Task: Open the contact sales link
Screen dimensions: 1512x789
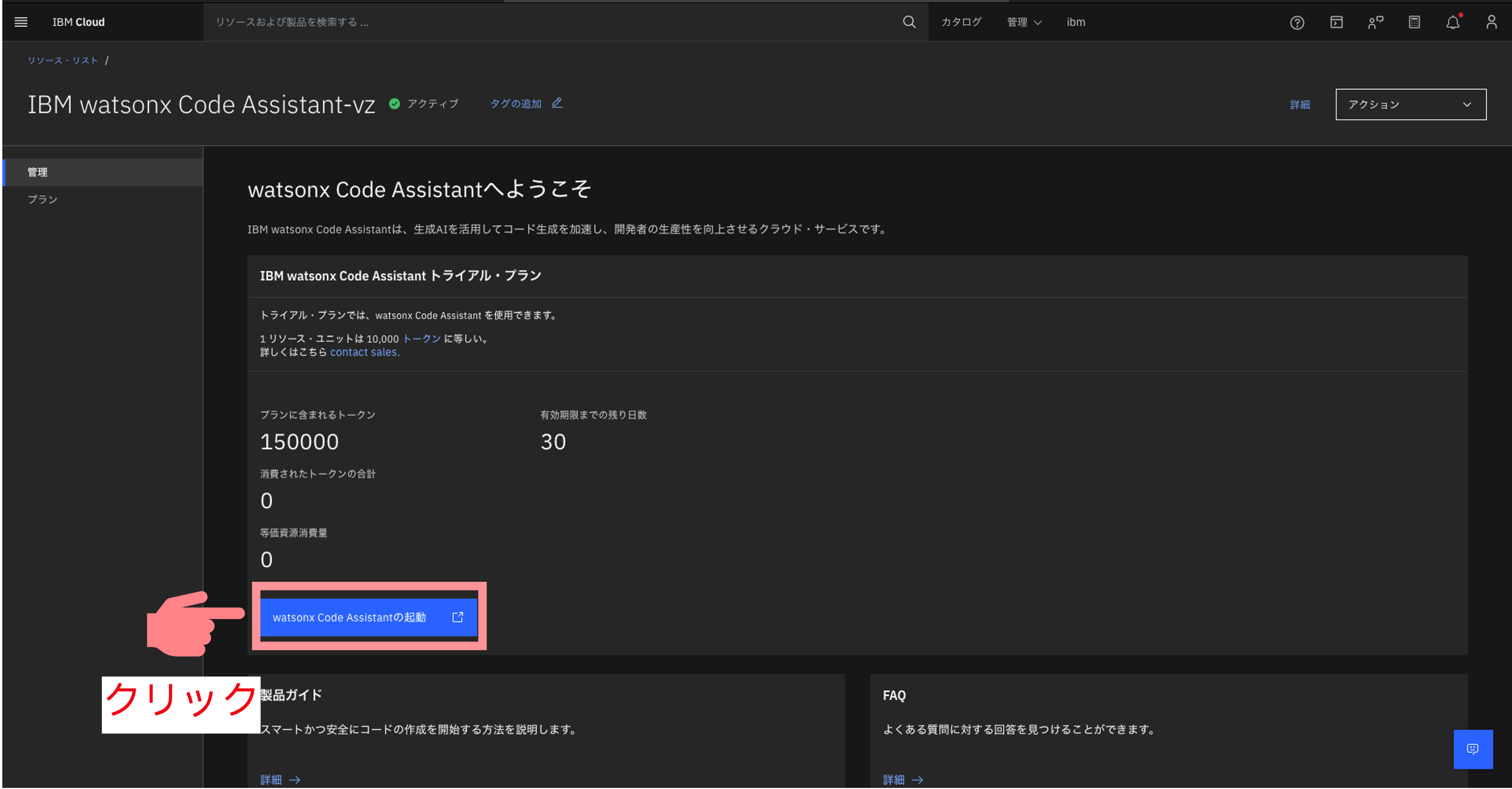Action: pyautogui.click(x=364, y=352)
